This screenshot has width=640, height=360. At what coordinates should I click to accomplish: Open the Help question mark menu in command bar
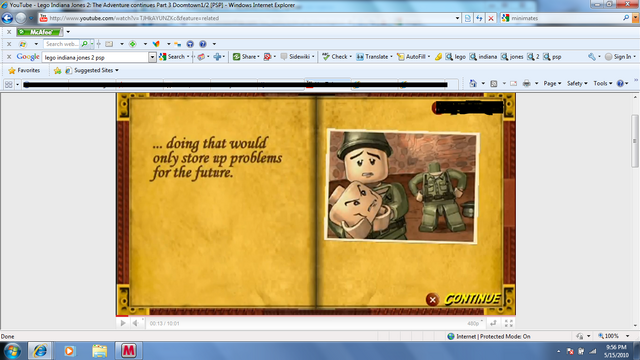[622, 83]
